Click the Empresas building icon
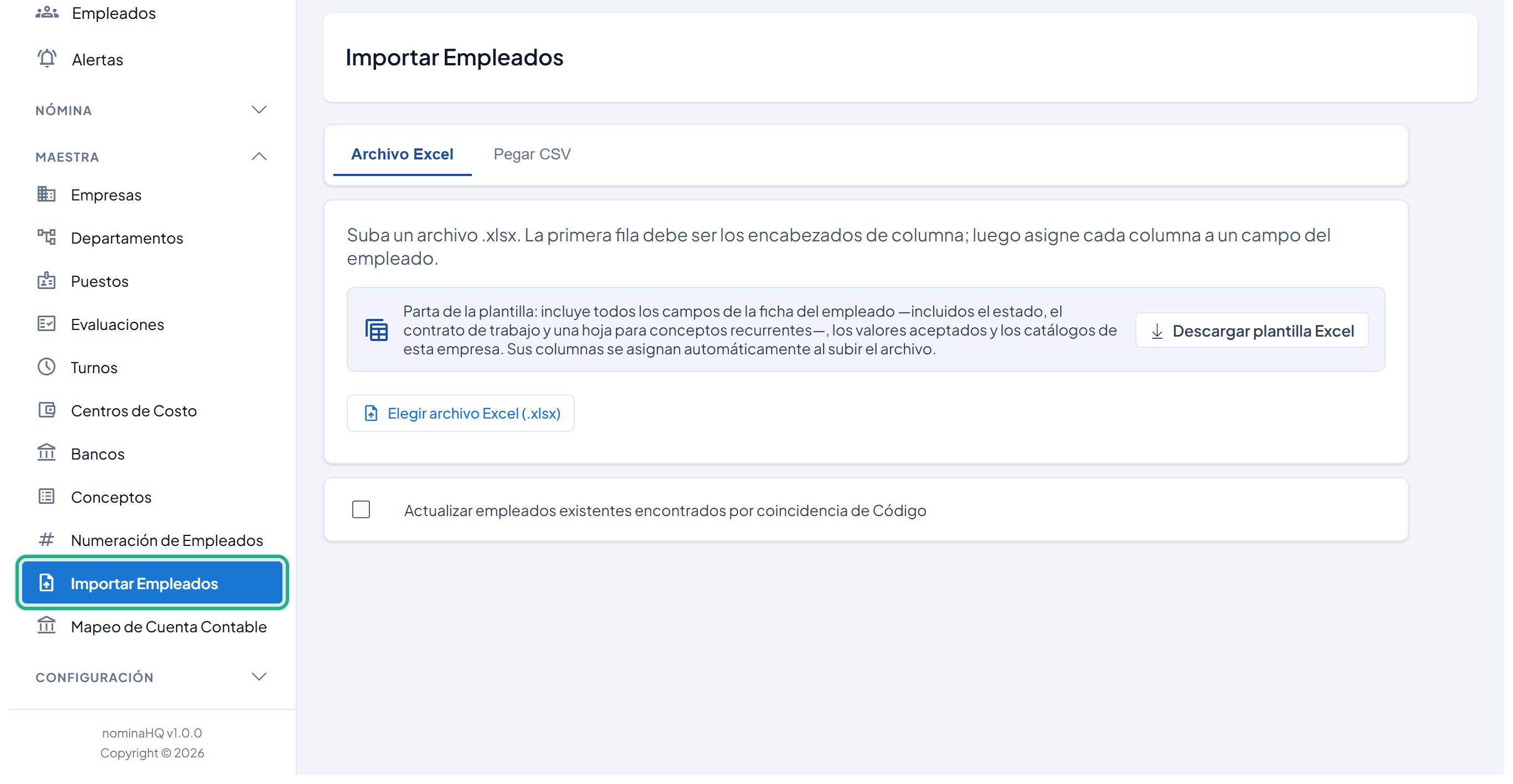 [x=47, y=195]
